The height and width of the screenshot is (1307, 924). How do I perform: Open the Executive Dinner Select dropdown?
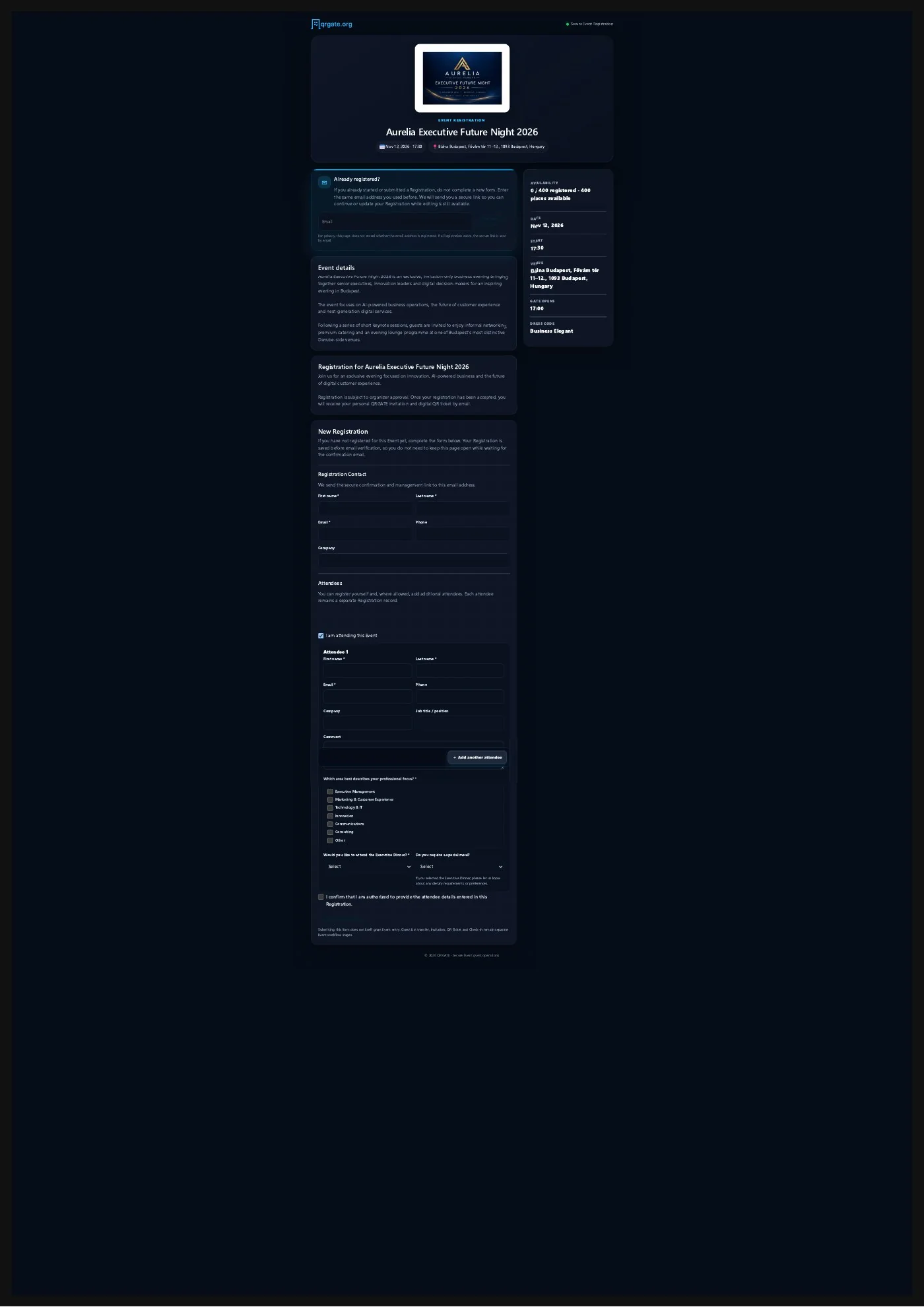[368, 867]
